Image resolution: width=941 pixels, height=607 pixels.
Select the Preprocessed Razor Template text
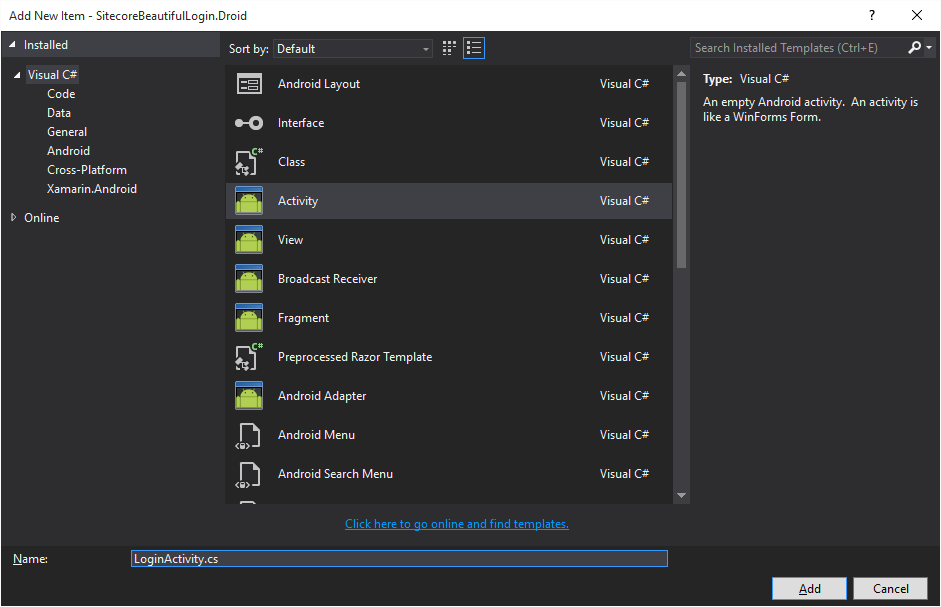click(x=355, y=357)
